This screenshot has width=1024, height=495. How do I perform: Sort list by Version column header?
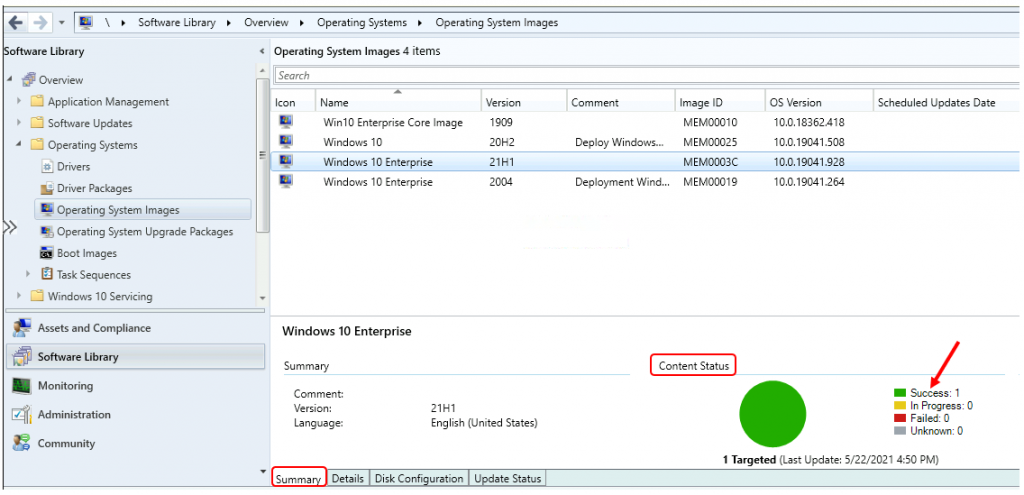coord(524,102)
